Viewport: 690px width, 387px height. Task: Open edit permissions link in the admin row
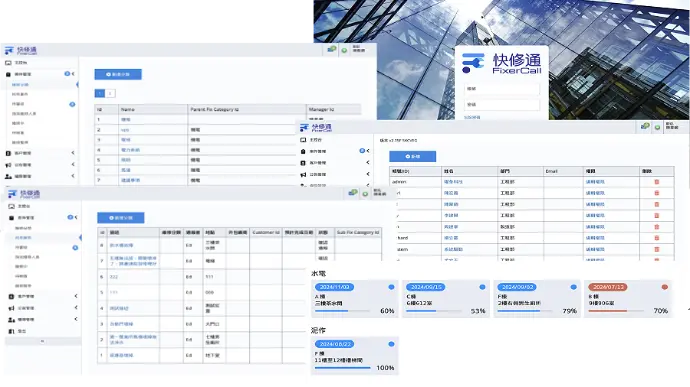coord(595,182)
